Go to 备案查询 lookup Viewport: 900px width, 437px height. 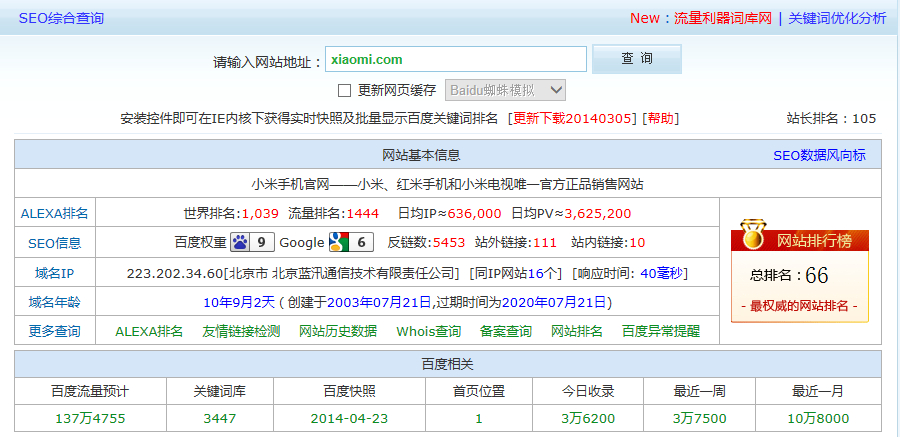[x=505, y=331]
